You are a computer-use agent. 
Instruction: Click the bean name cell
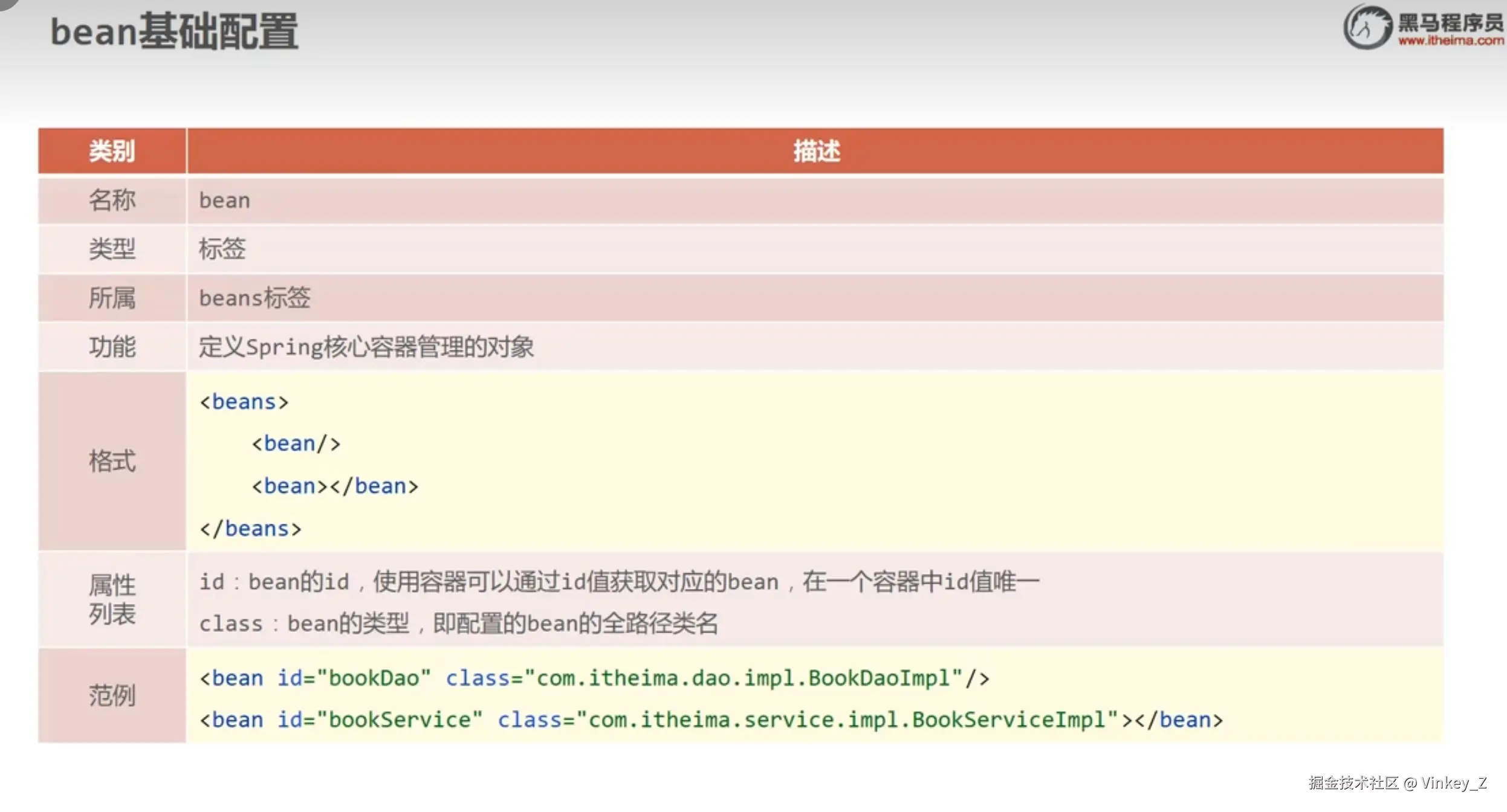(x=225, y=201)
